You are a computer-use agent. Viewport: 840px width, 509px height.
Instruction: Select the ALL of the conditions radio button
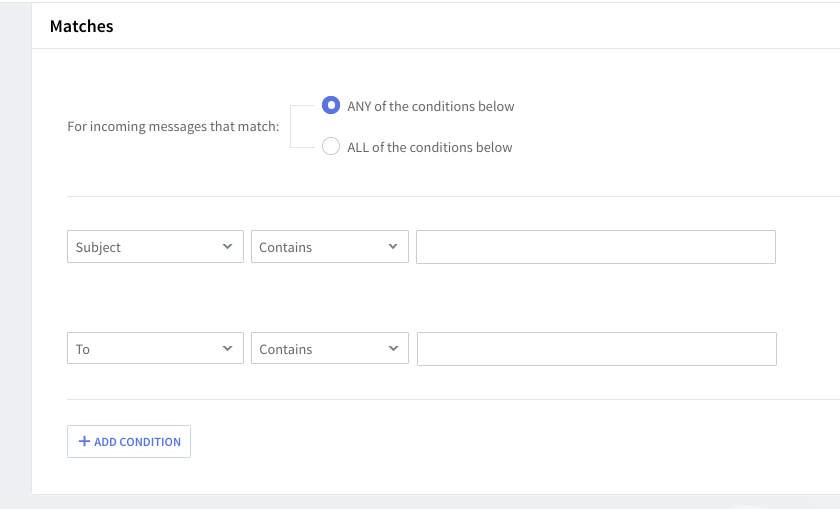(331, 147)
